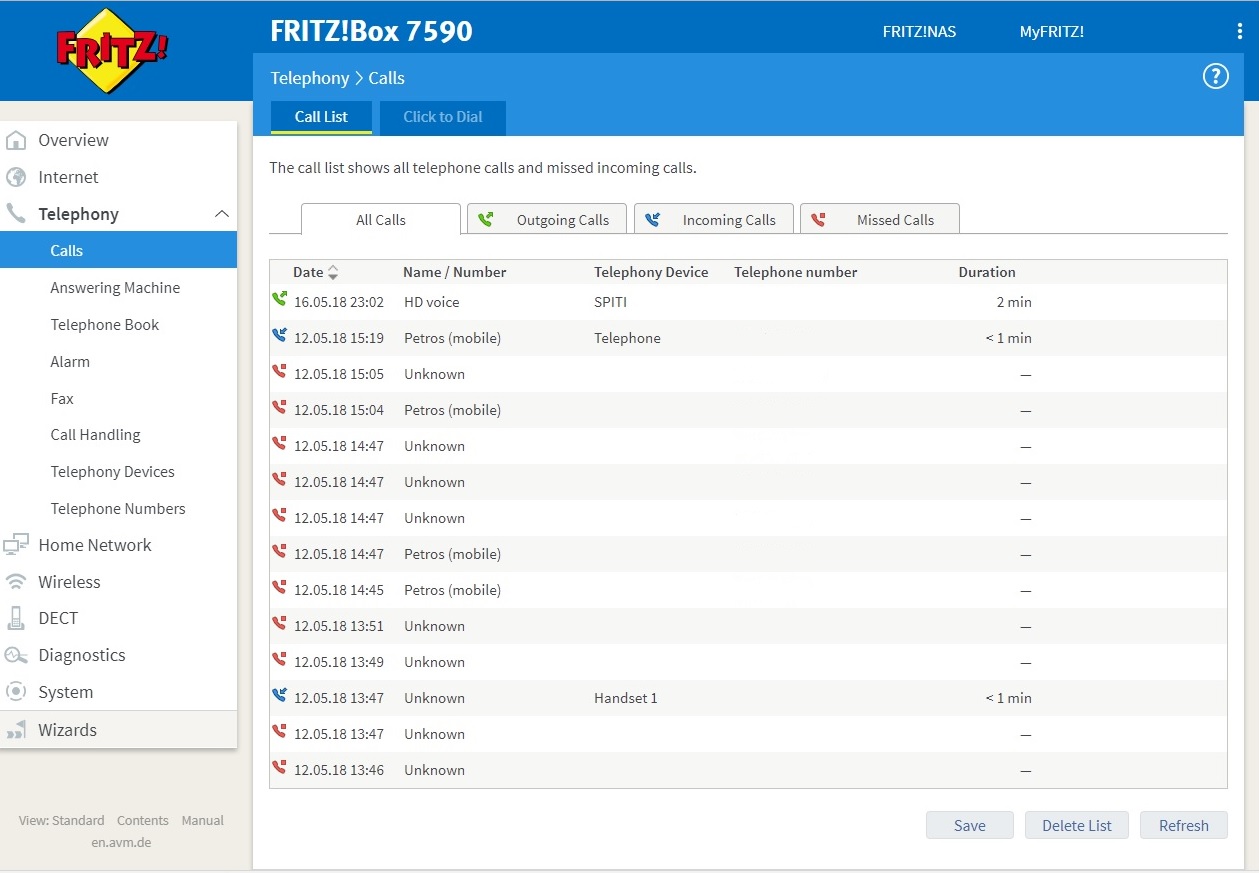Click the Telephony Device column header
Image resolution: width=1259 pixels, height=873 pixels.
tap(651, 272)
